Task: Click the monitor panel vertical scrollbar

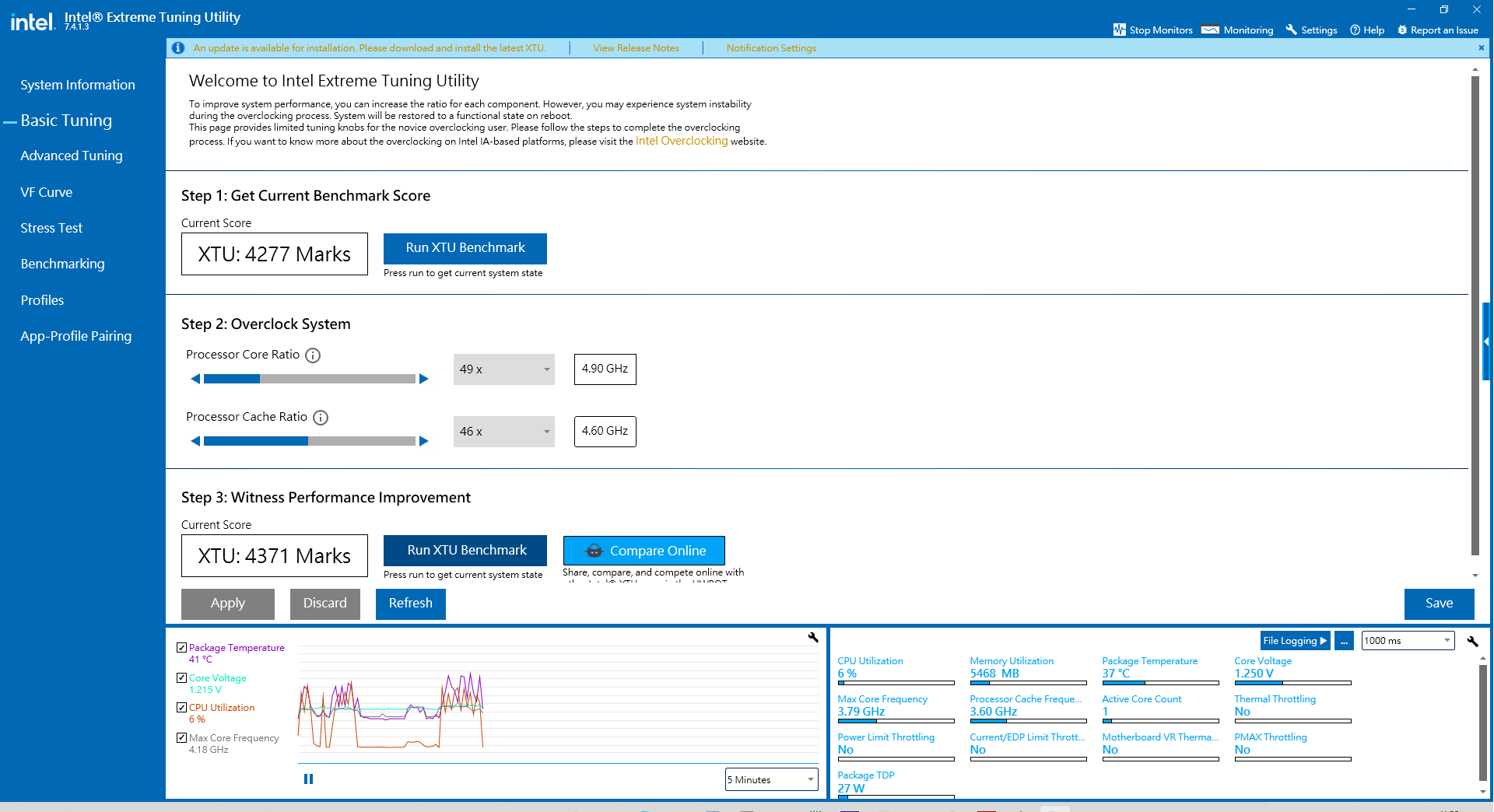Action: coord(1483,723)
